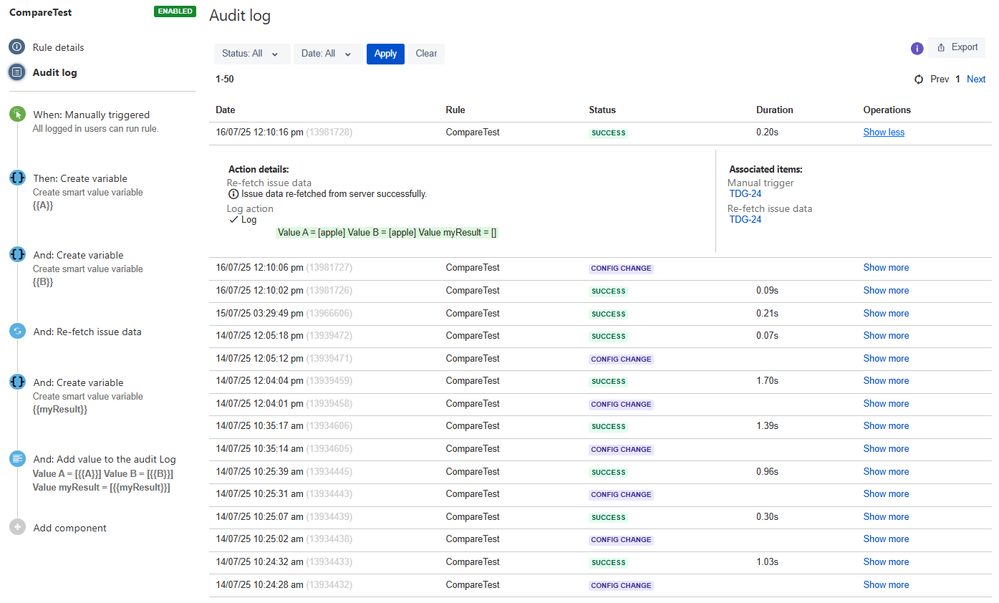Clear the audit log filters
This screenshot has height=603, width=999.
426,54
